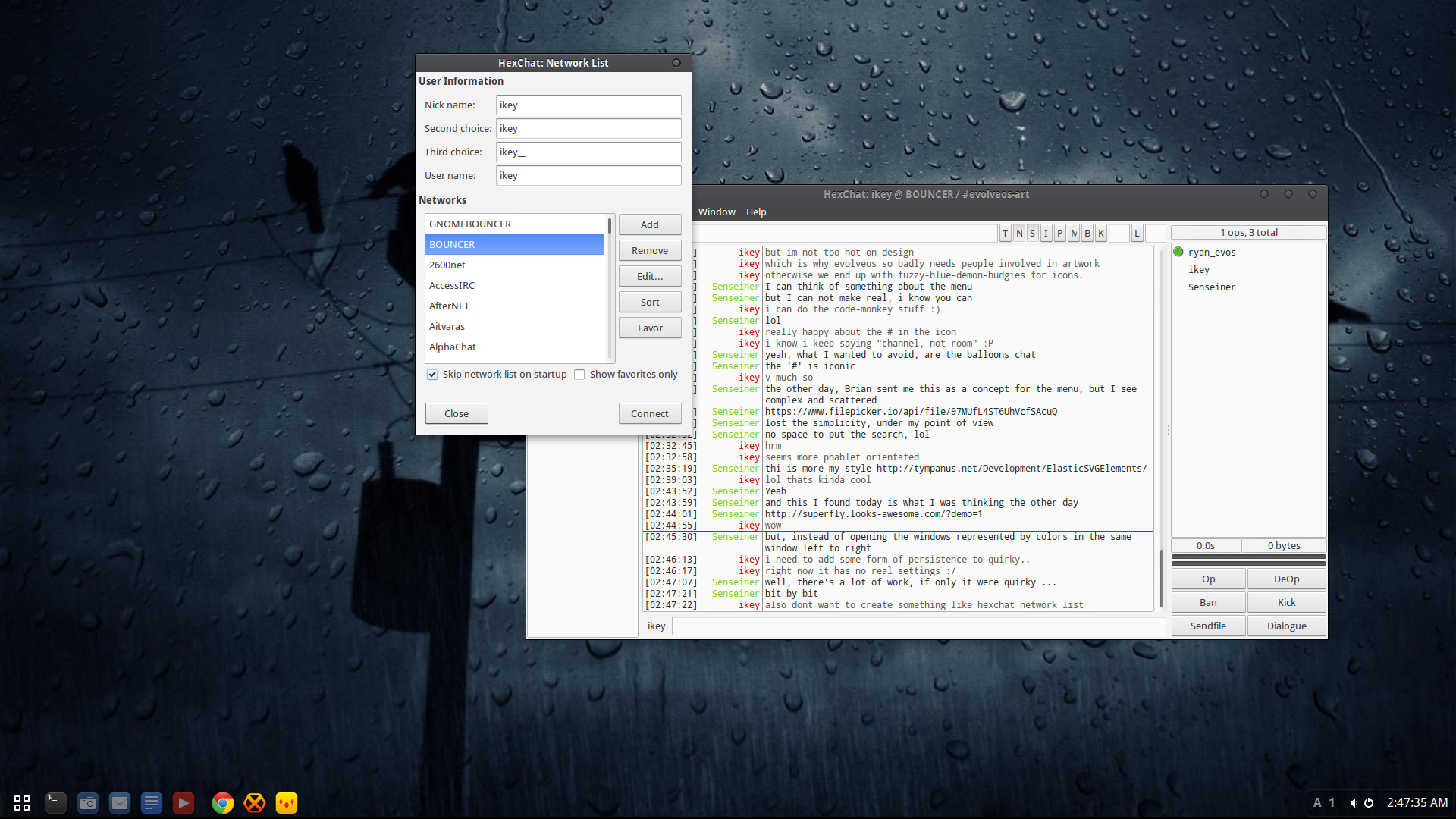This screenshot has height=819, width=1456.
Task: Select AlphaChat in the network list
Action: pyautogui.click(x=514, y=347)
